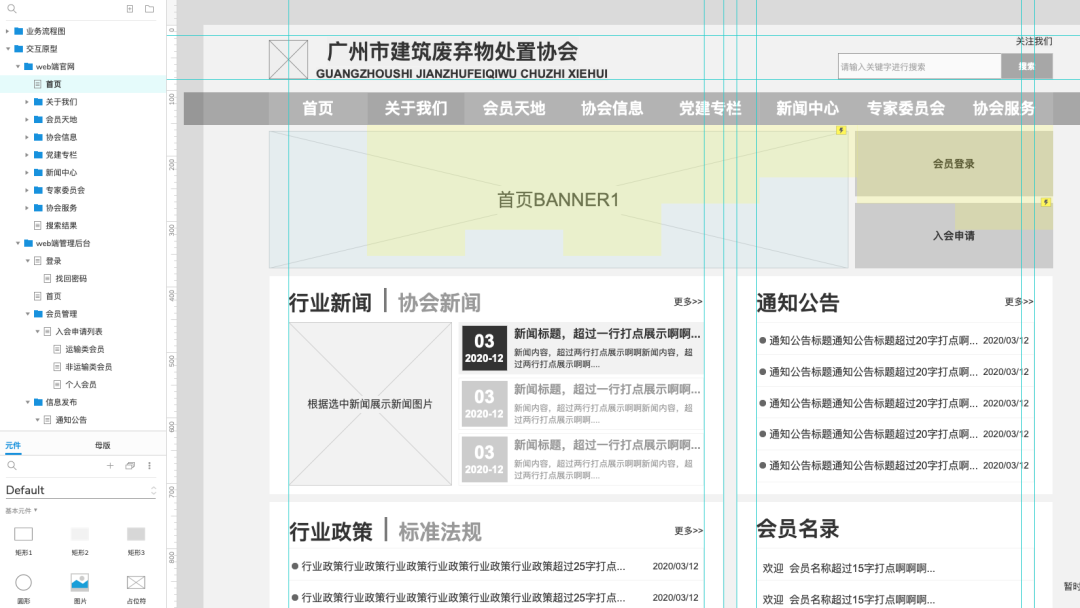This screenshot has width=1080, height=608.
Task: Click the plus icon to add a widget library
Action: click(x=110, y=466)
